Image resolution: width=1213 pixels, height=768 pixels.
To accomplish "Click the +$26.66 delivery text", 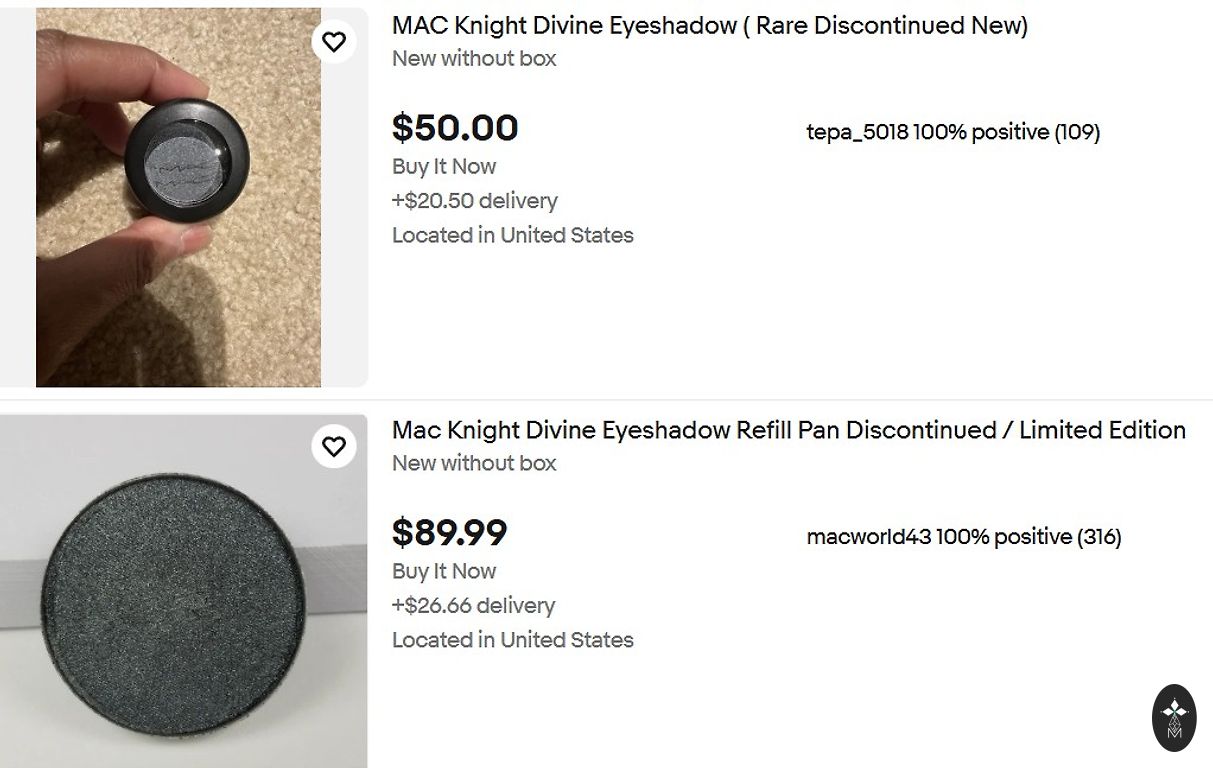I will click(x=473, y=606).
